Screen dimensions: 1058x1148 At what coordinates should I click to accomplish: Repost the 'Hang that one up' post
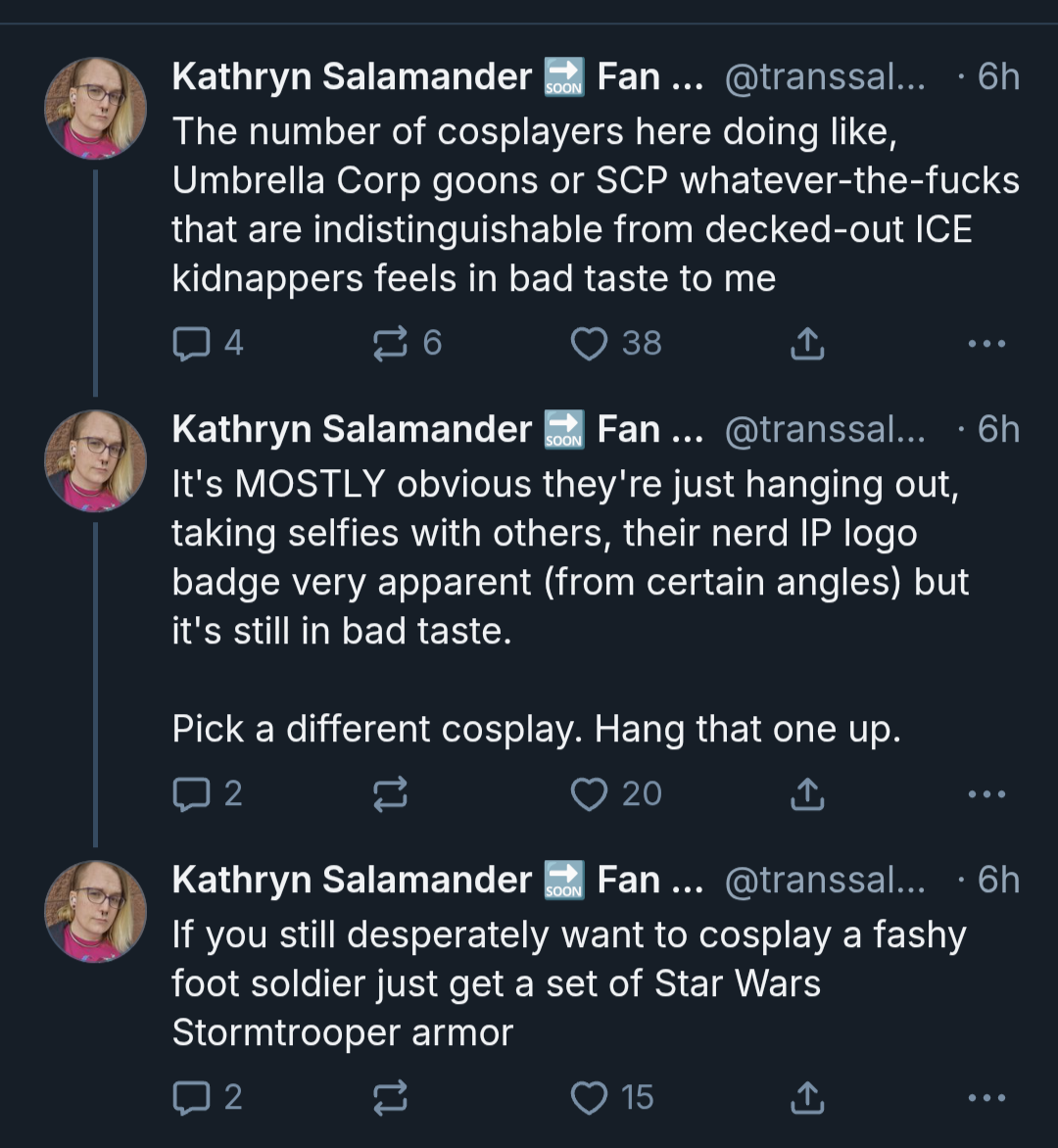(390, 793)
